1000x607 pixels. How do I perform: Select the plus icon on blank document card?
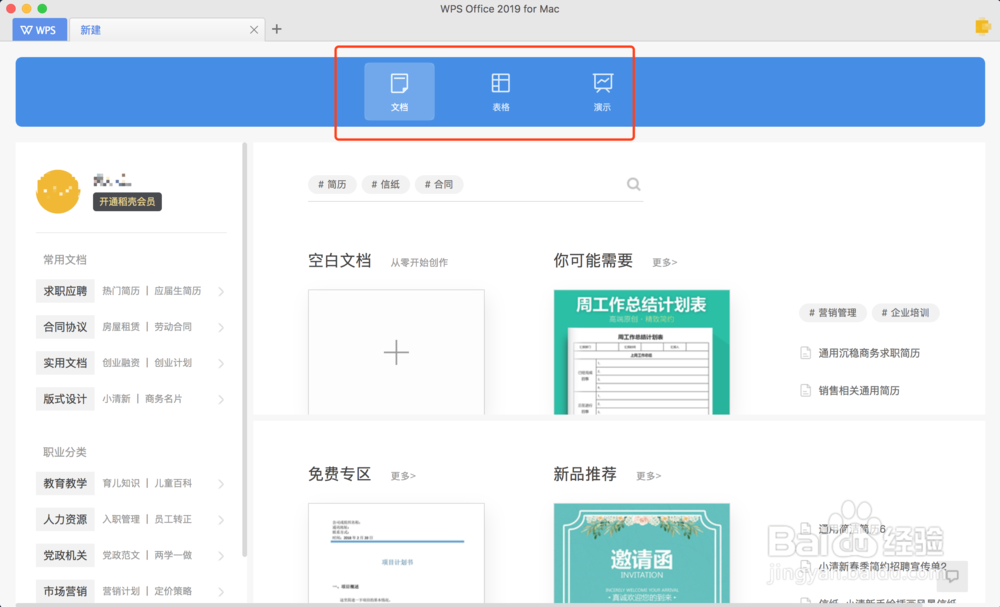tap(396, 352)
